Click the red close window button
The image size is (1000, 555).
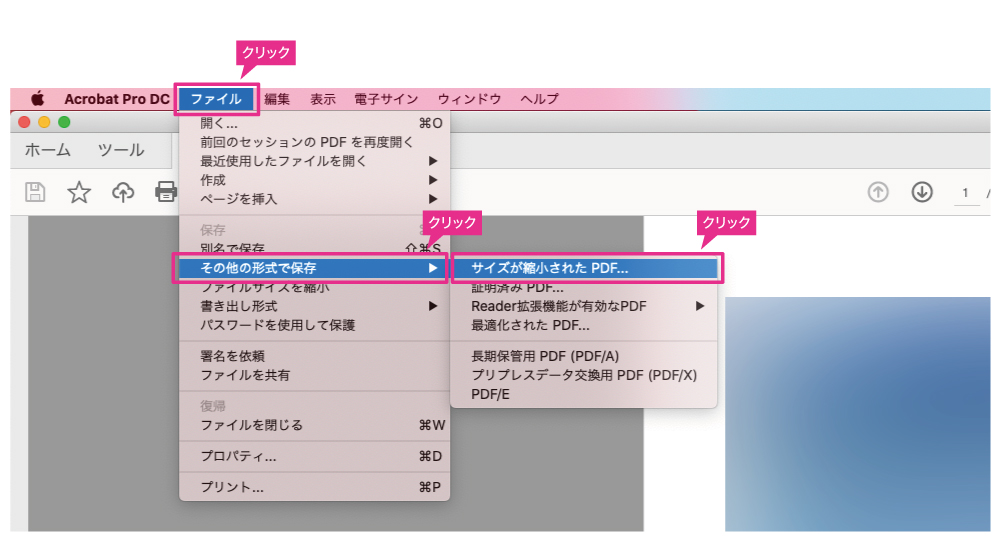click(x=24, y=122)
